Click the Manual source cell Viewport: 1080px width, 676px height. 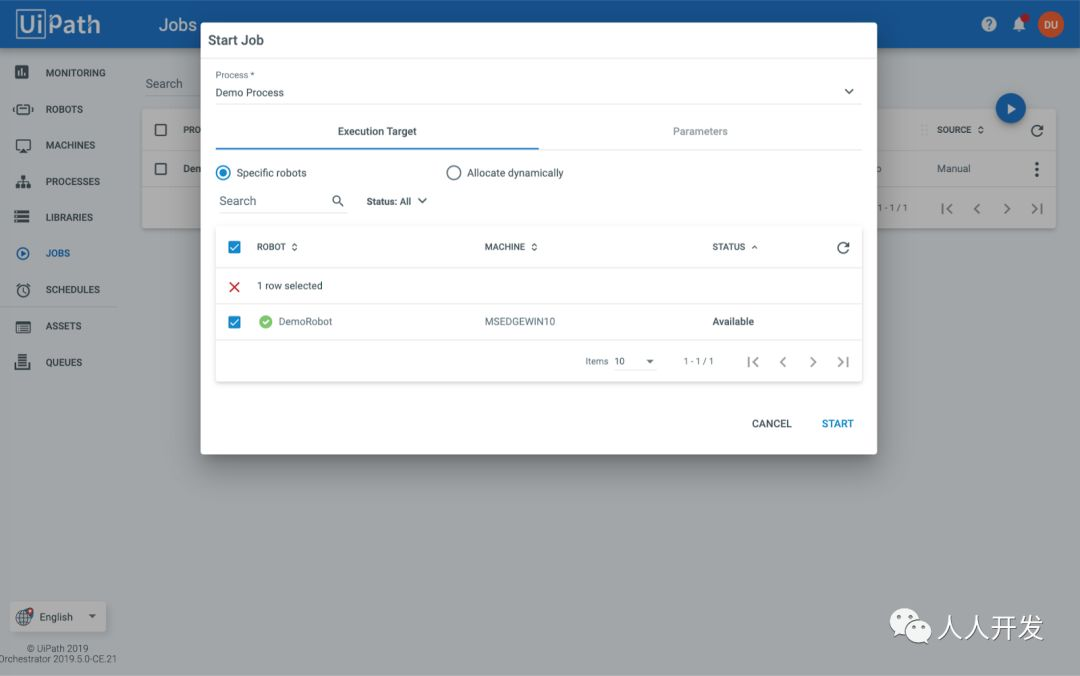(x=953, y=169)
